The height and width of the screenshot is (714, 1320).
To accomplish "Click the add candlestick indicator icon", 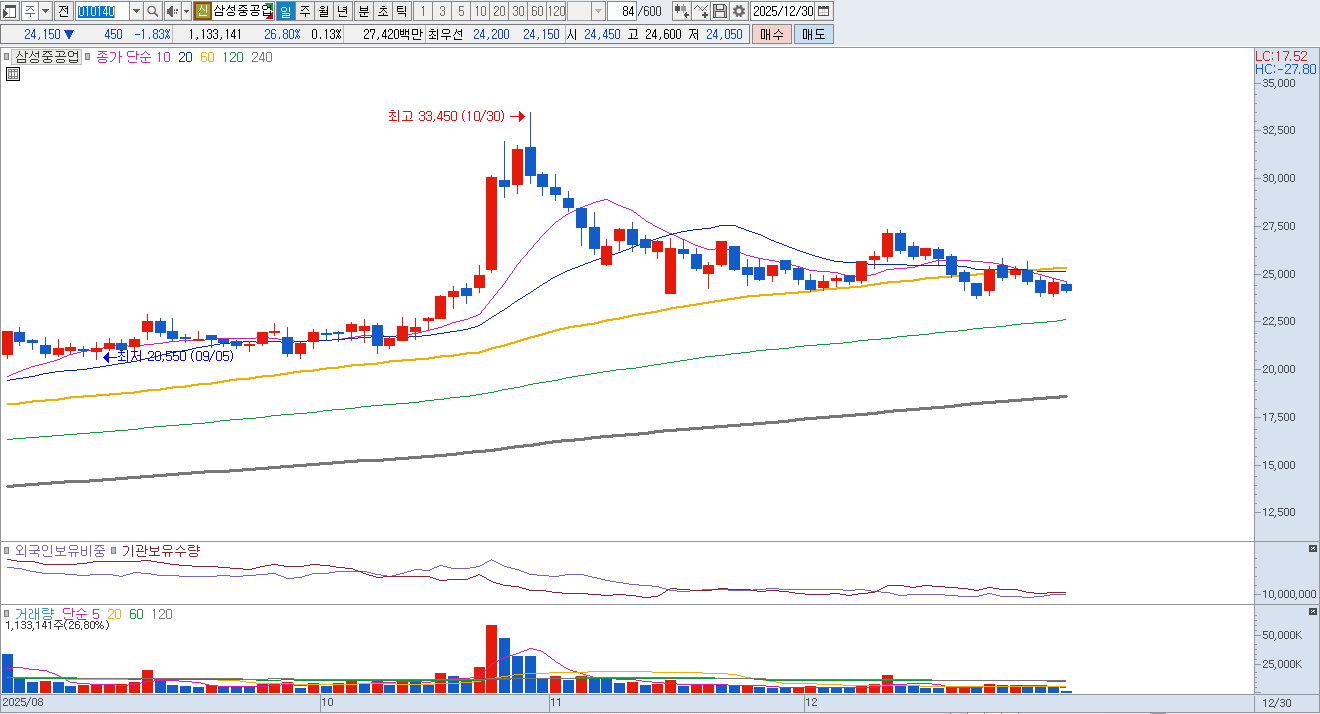I will click(681, 11).
